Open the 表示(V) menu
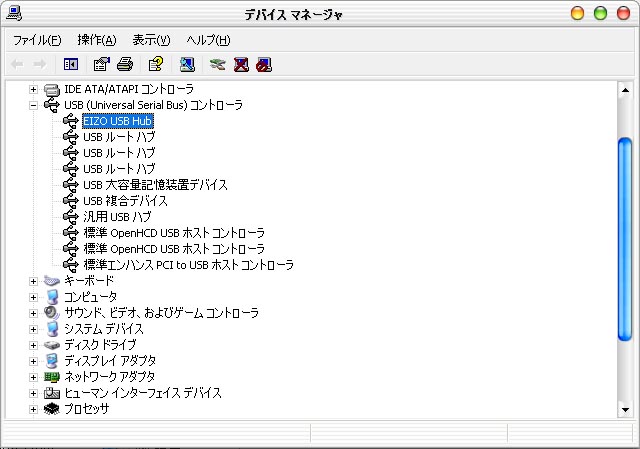 (x=151, y=40)
